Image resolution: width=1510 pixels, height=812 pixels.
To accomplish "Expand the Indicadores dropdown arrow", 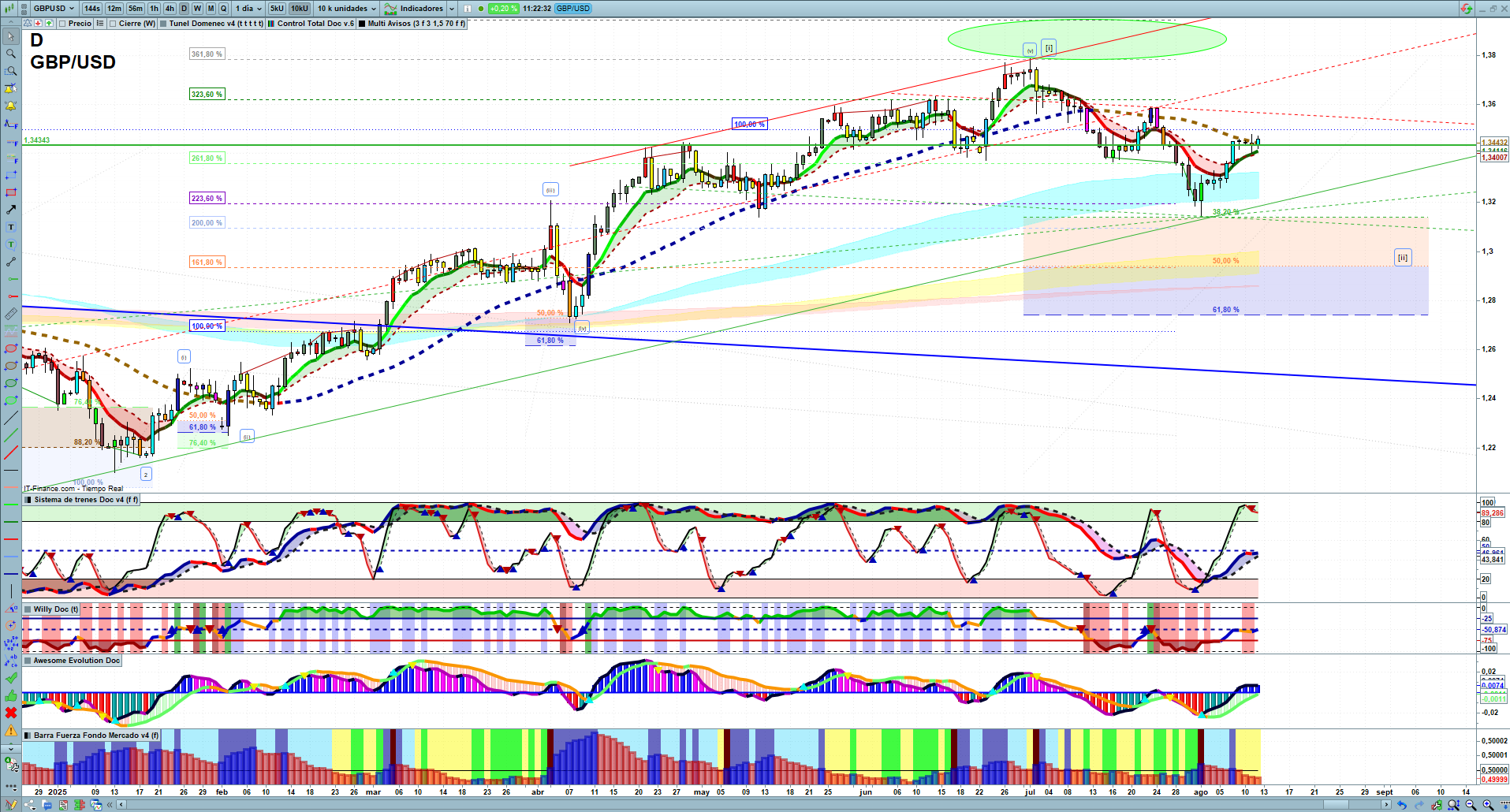I will coord(452,9).
